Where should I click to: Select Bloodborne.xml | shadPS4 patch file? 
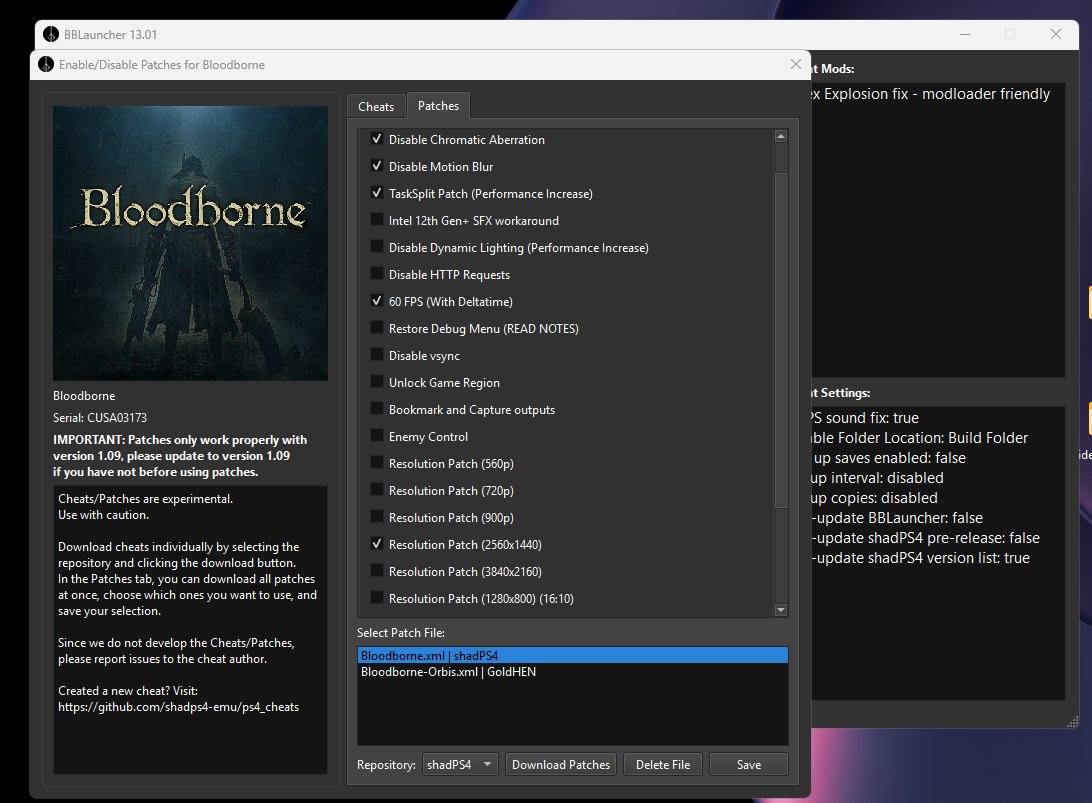coord(572,655)
